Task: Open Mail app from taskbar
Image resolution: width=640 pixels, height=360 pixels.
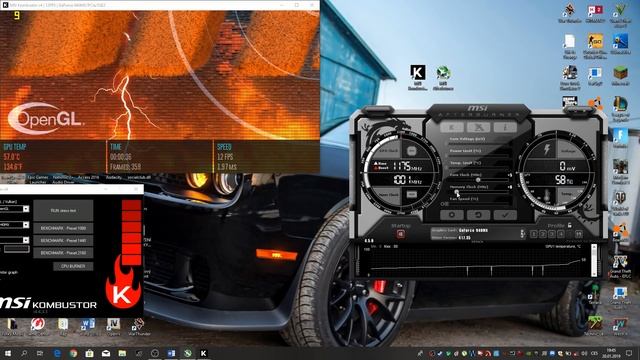Action: click(x=106, y=353)
